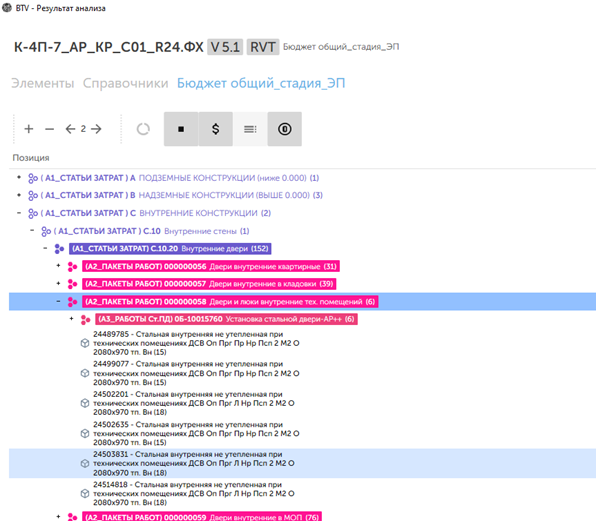The height and width of the screenshot is (521, 596).
Task: Click group icon of НАДЗЕМНЫЕ КОНСТРУКЦИИ row
Action: tap(33, 196)
